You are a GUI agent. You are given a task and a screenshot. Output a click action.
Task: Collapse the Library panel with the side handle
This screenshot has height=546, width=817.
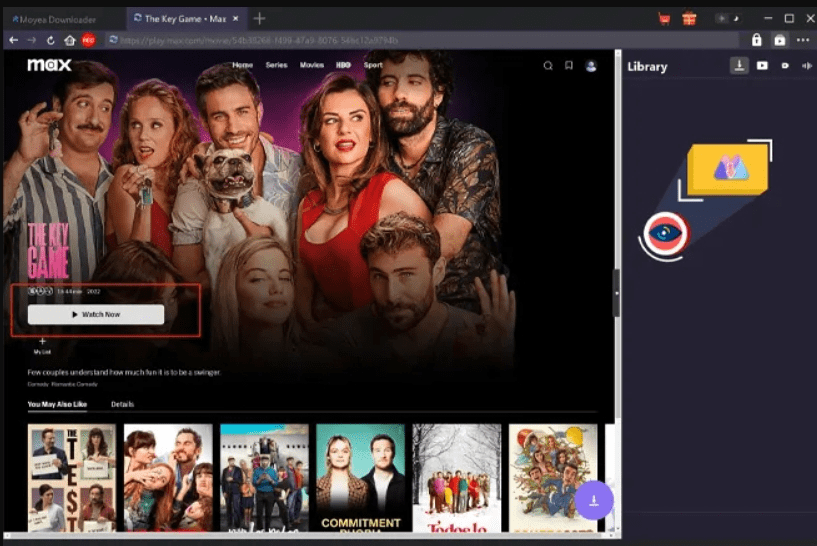(x=617, y=293)
